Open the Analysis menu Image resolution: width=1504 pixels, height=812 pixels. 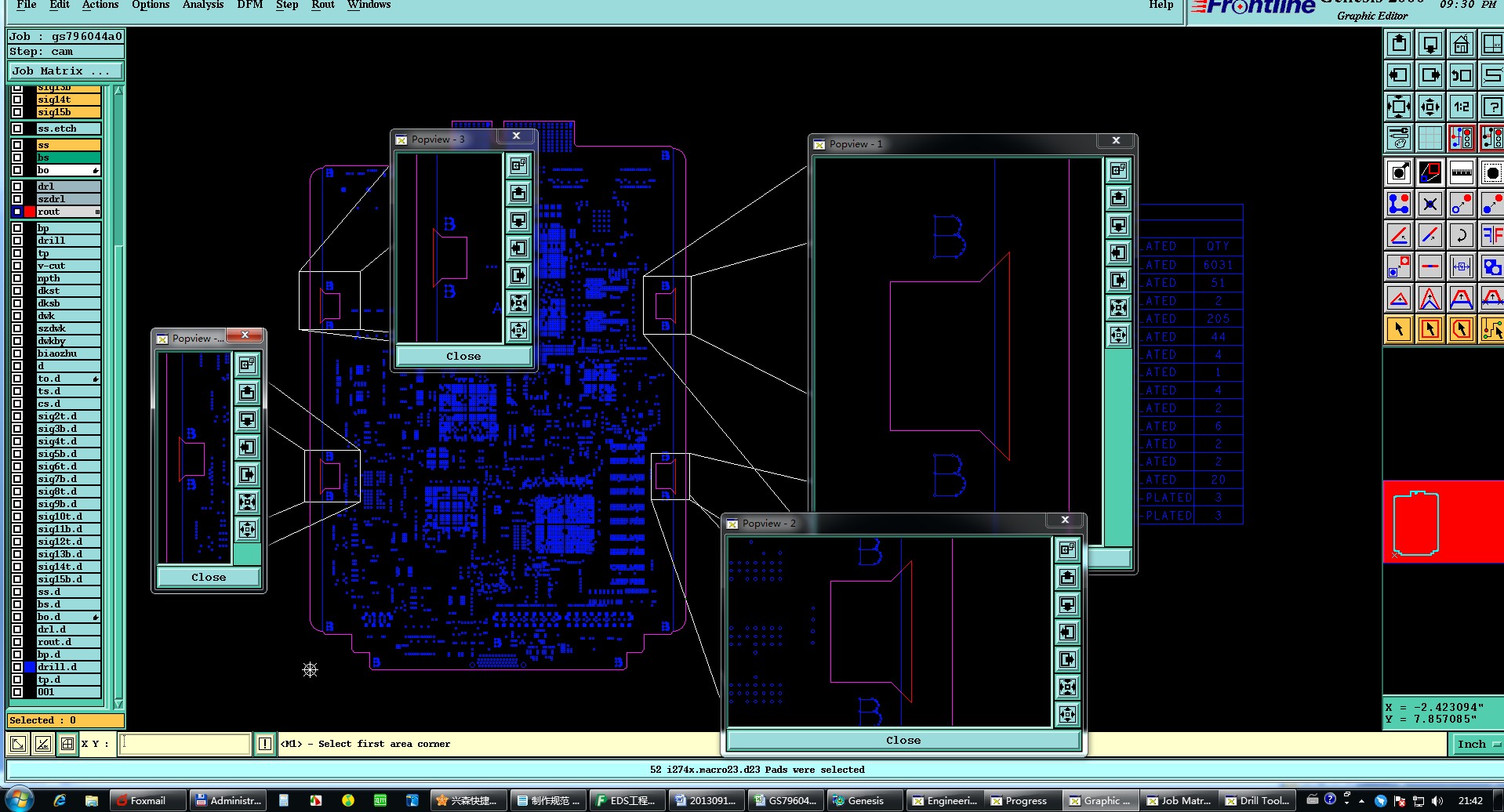pos(203,5)
